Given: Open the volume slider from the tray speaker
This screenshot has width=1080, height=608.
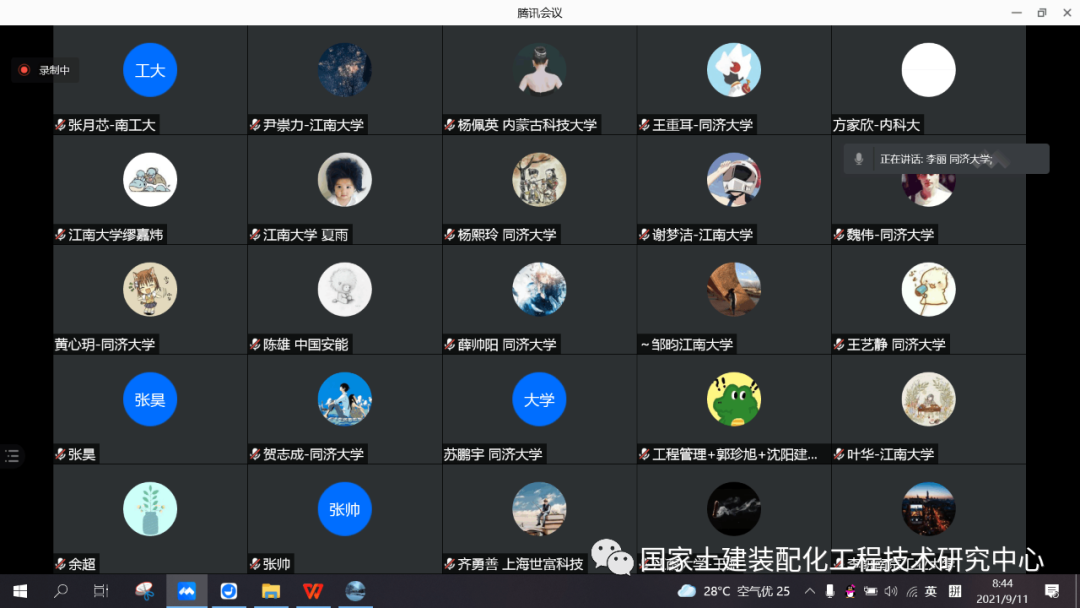Looking at the screenshot, I should click(890, 591).
